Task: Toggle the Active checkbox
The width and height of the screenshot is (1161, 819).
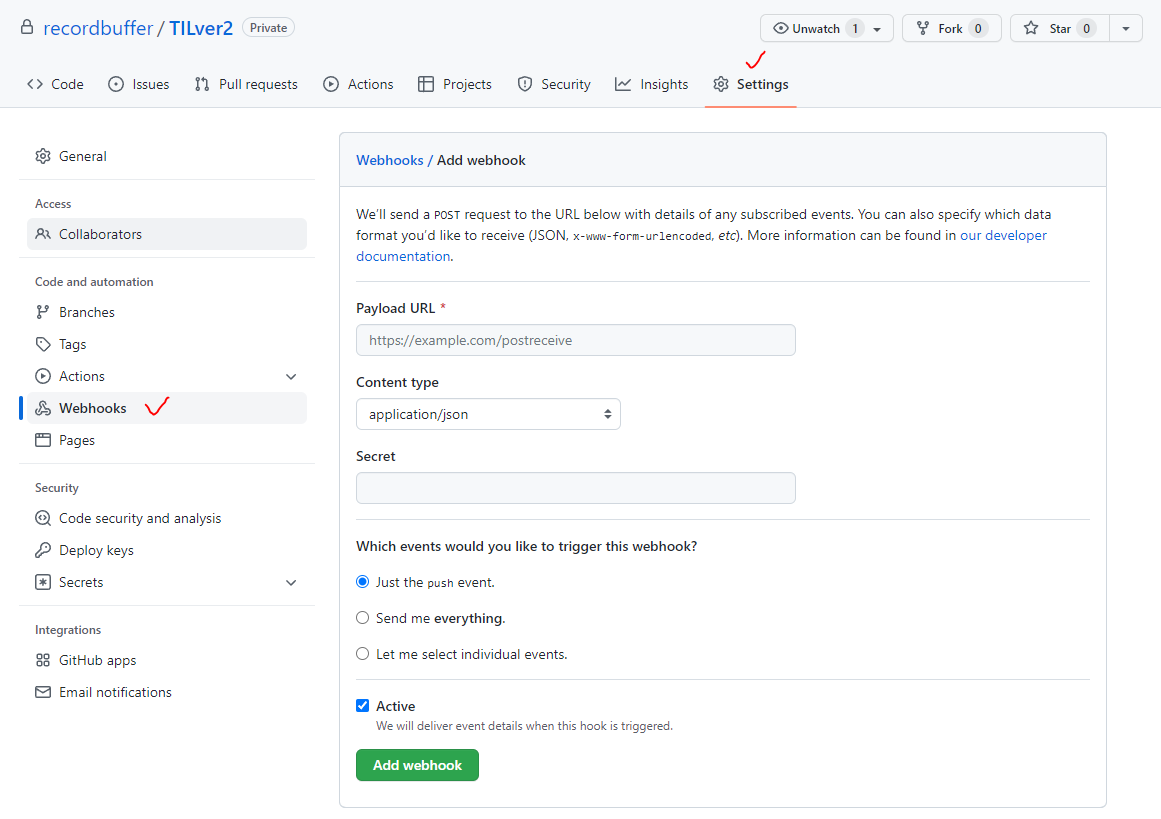Action: [362, 706]
